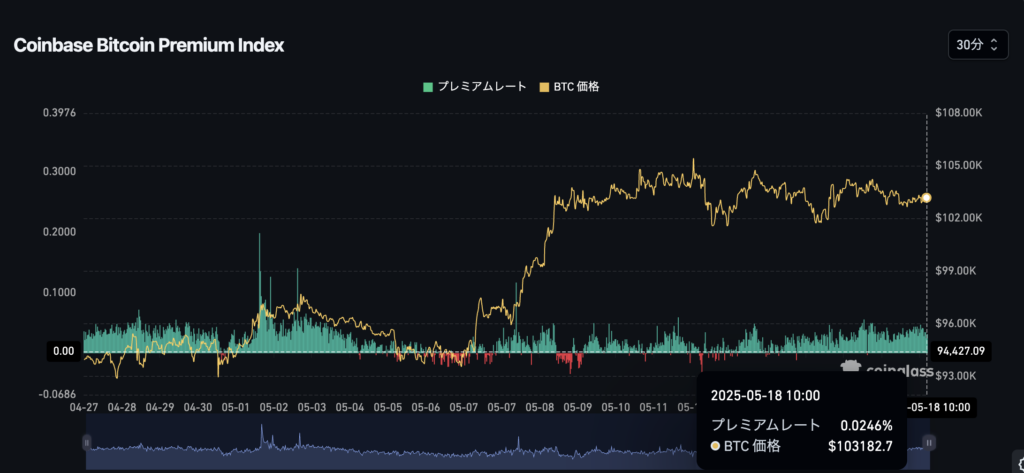This screenshot has height=473, width=1024.
Task: Click the 05-10 date axis label
Action: point(616,407)
